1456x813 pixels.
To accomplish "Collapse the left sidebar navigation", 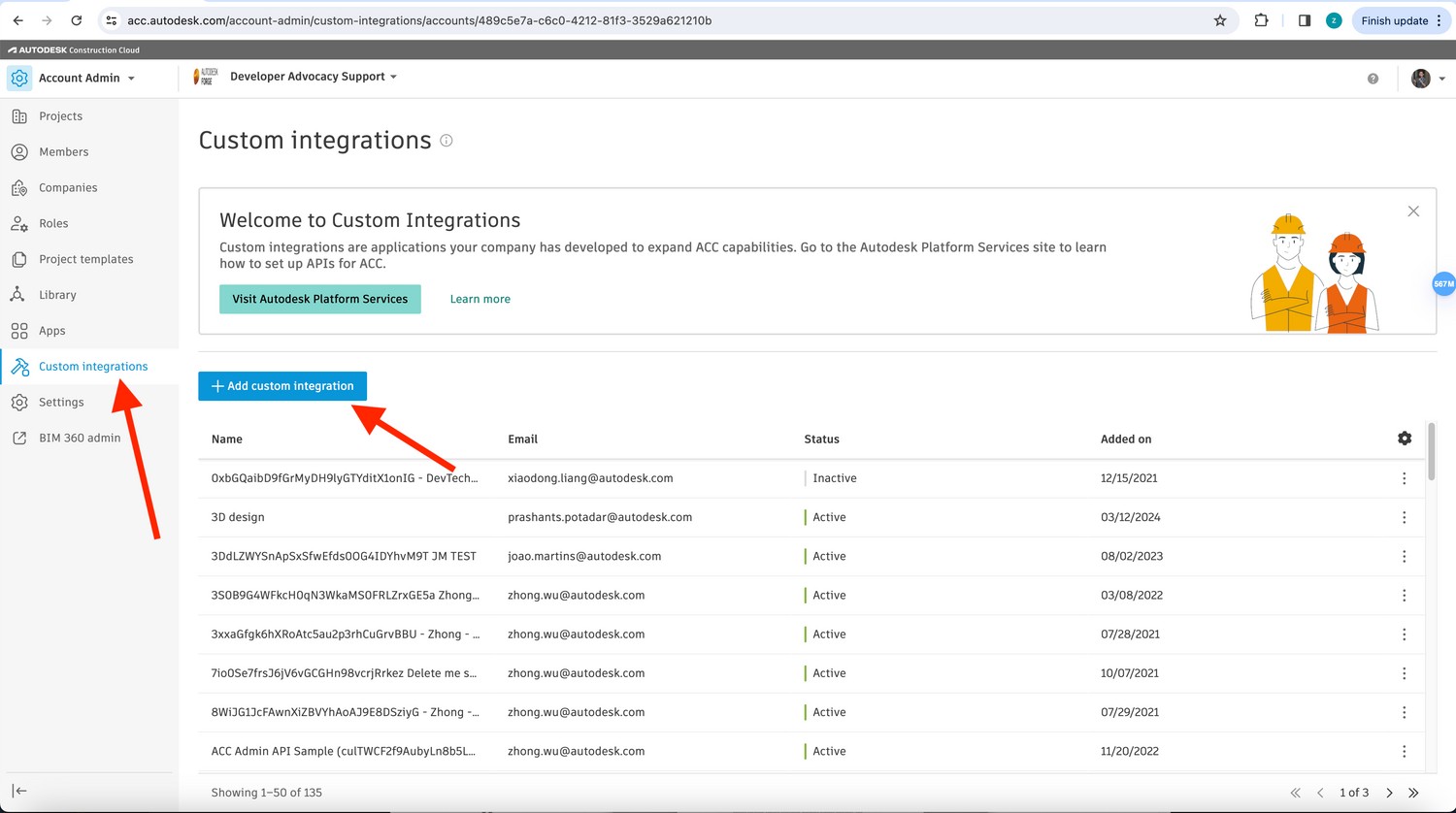I will [x=19, y=792].
